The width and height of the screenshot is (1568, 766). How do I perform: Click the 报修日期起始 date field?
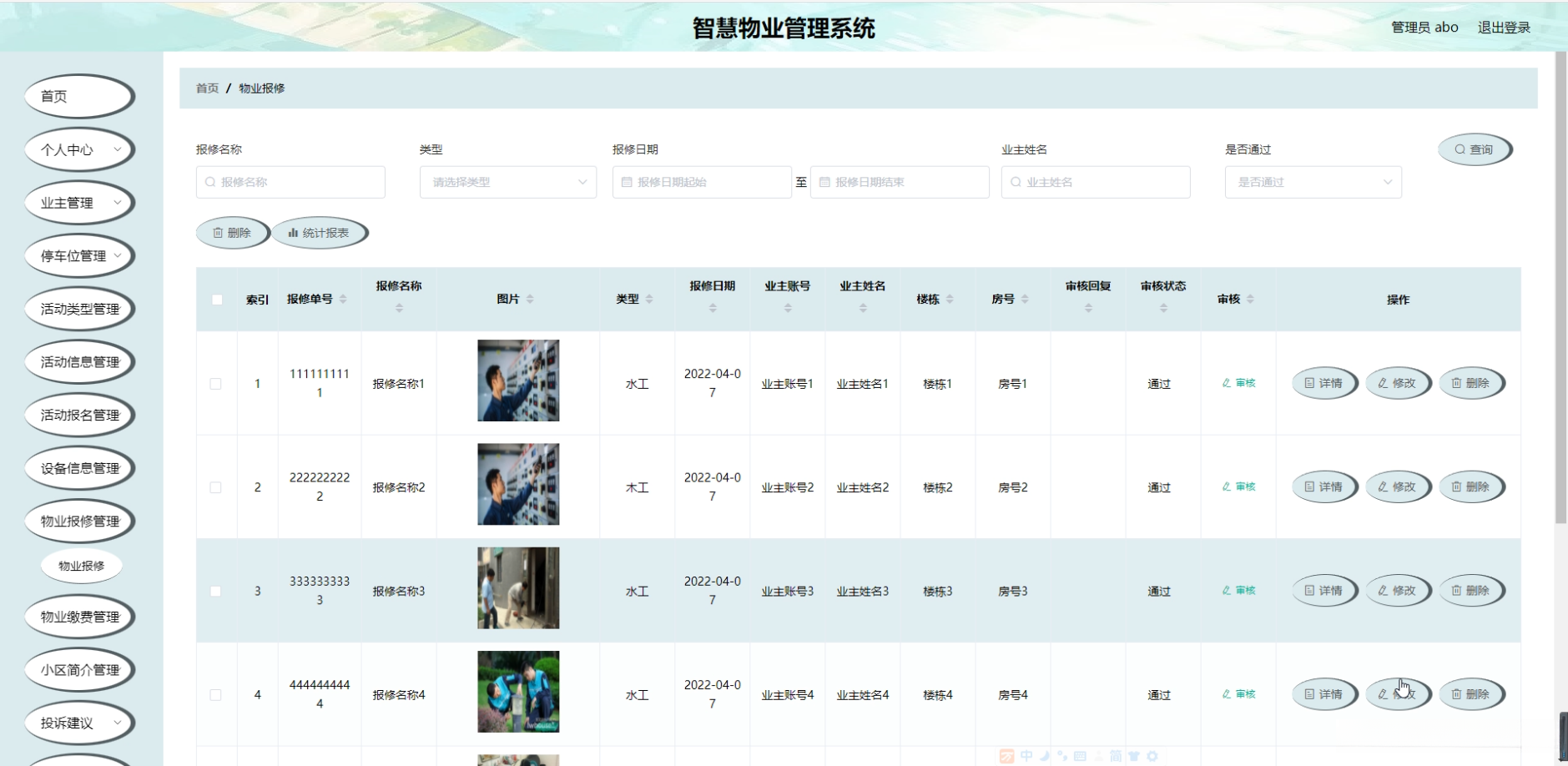[702, 182]
